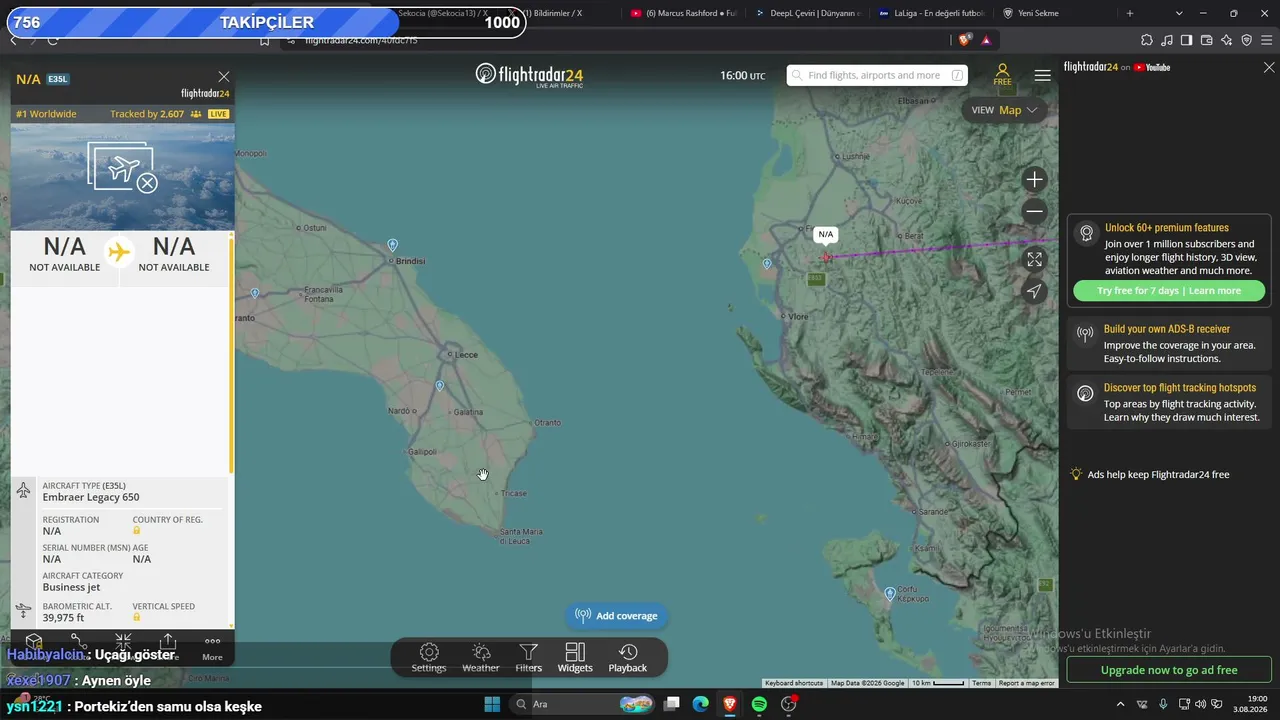Open the Windows Start menu
The height and width of the screenshot is (720, 1280).
tap(492, 704)
